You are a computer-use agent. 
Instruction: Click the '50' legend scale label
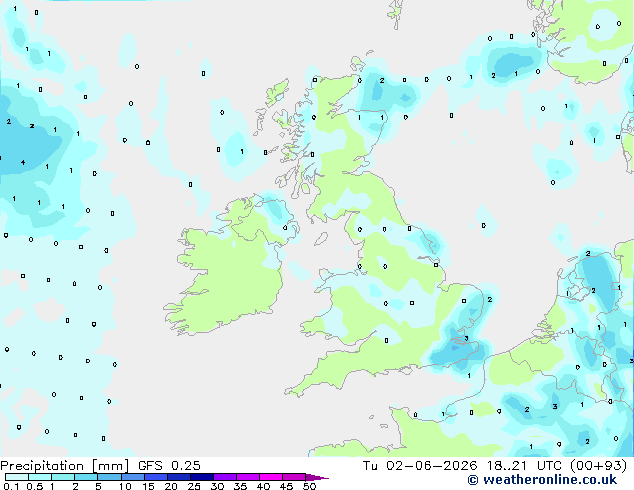(309, 486)
